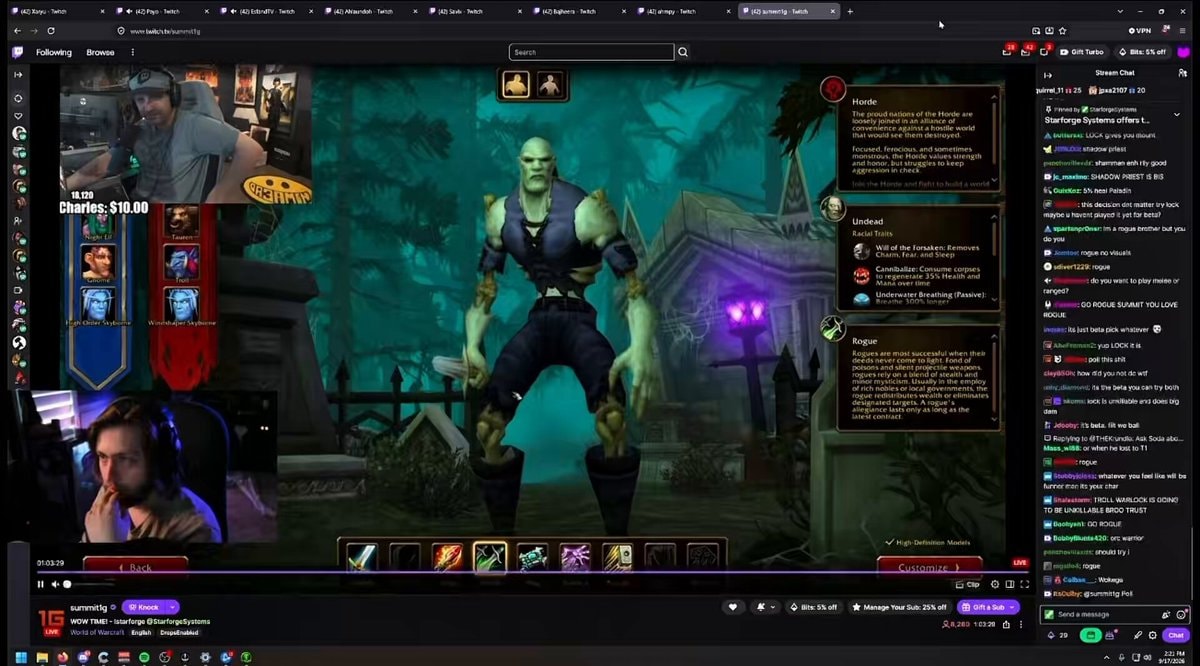Screen dimensions: 1200x666
Task: Switch to the EsfandTV Twitch tab
Action: [265, 11]
